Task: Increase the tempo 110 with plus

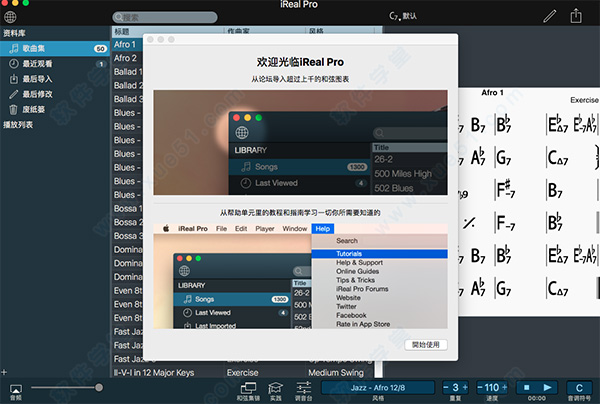Action: click(504, 388)
